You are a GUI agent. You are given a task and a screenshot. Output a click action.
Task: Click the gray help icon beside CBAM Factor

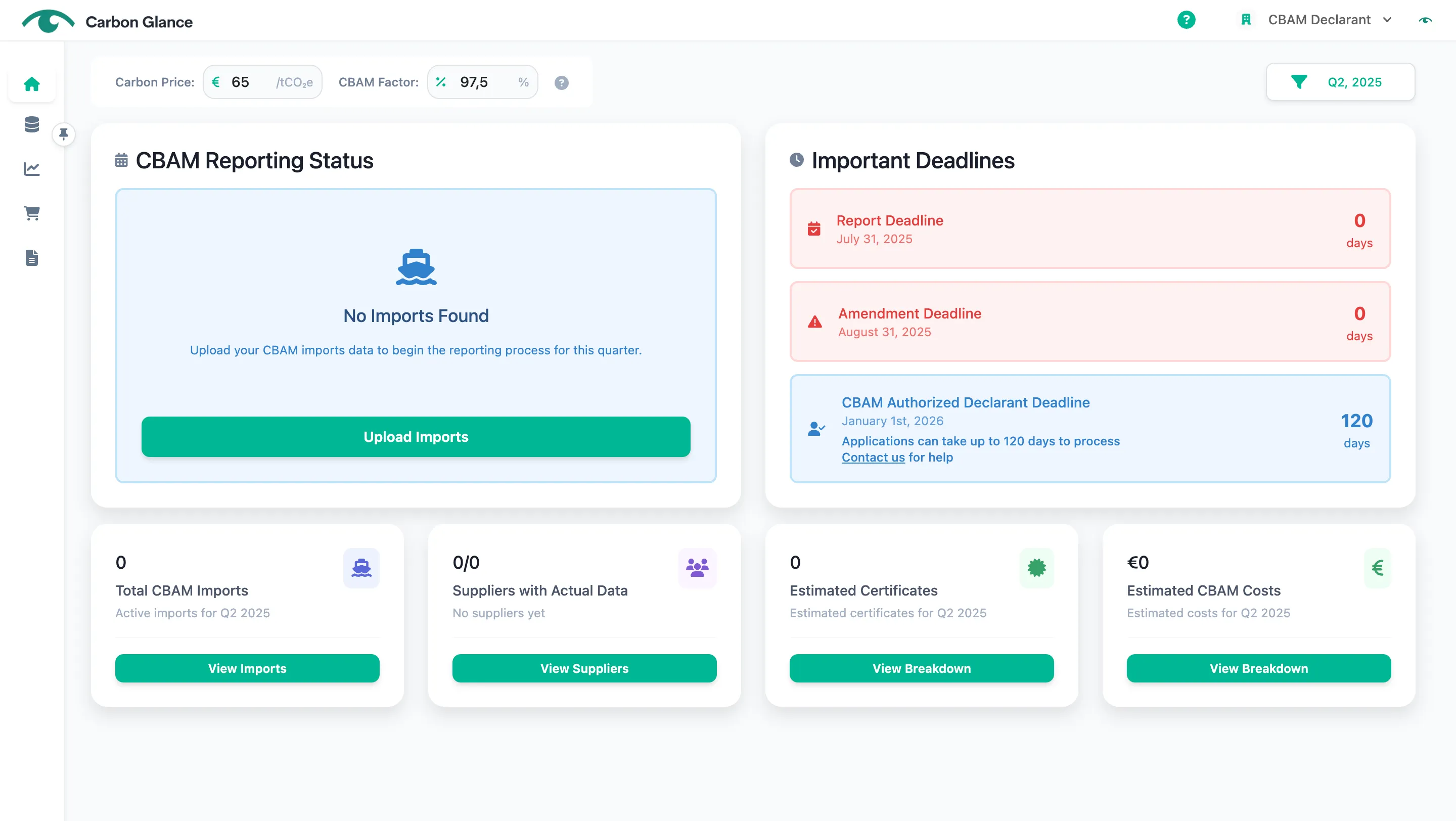(x=561, y=83)
